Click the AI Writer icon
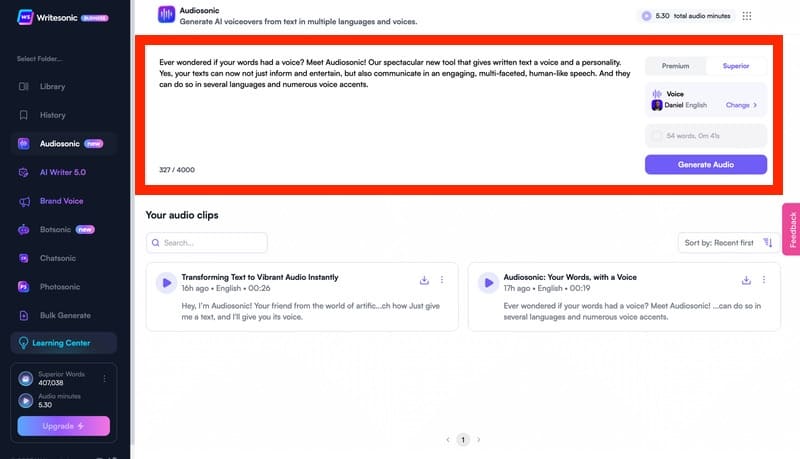Viewport: 800px width, 459px height. [23, 172]
